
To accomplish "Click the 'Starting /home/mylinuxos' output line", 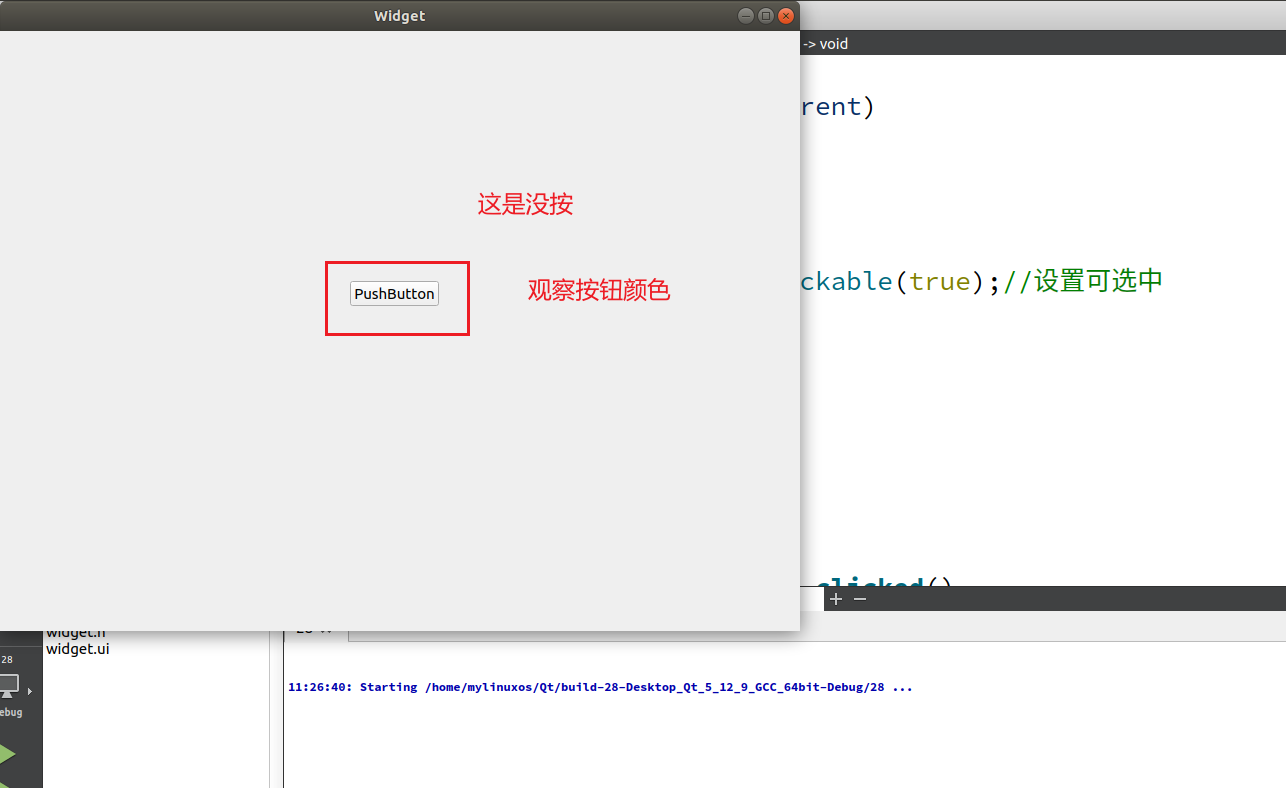I will click(x=600, y=687).
